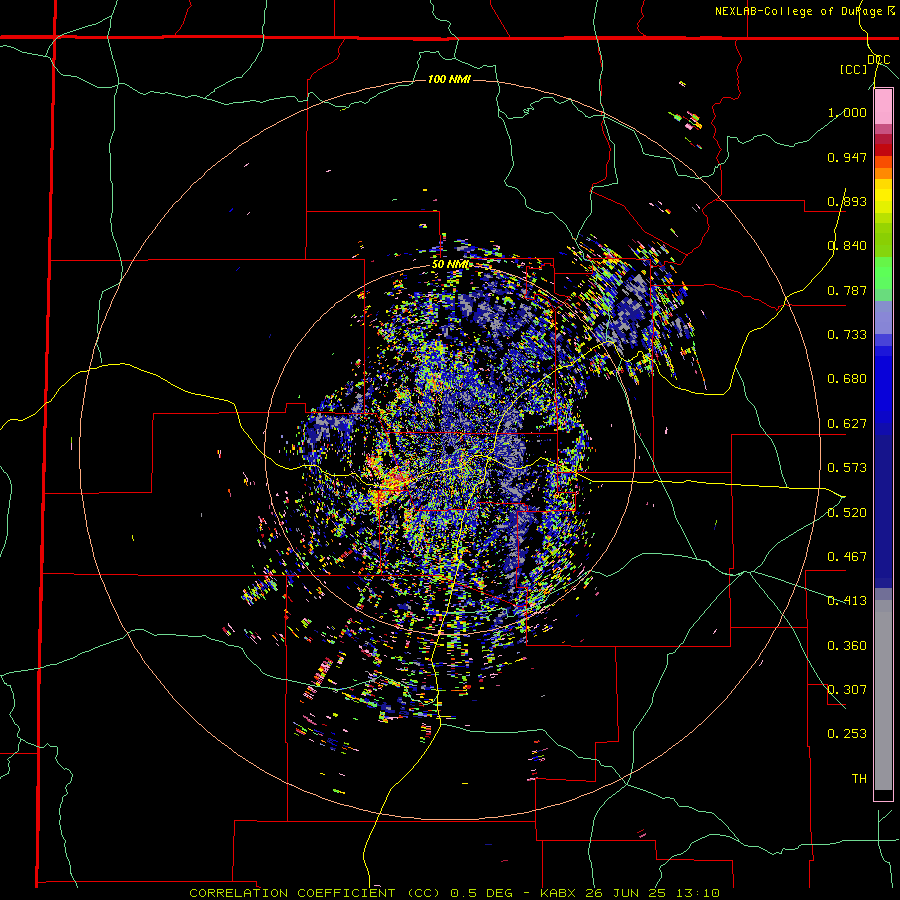The image size is (900, 900).
Task: Click the 0.520 scale value
Action: coord(847,513)
